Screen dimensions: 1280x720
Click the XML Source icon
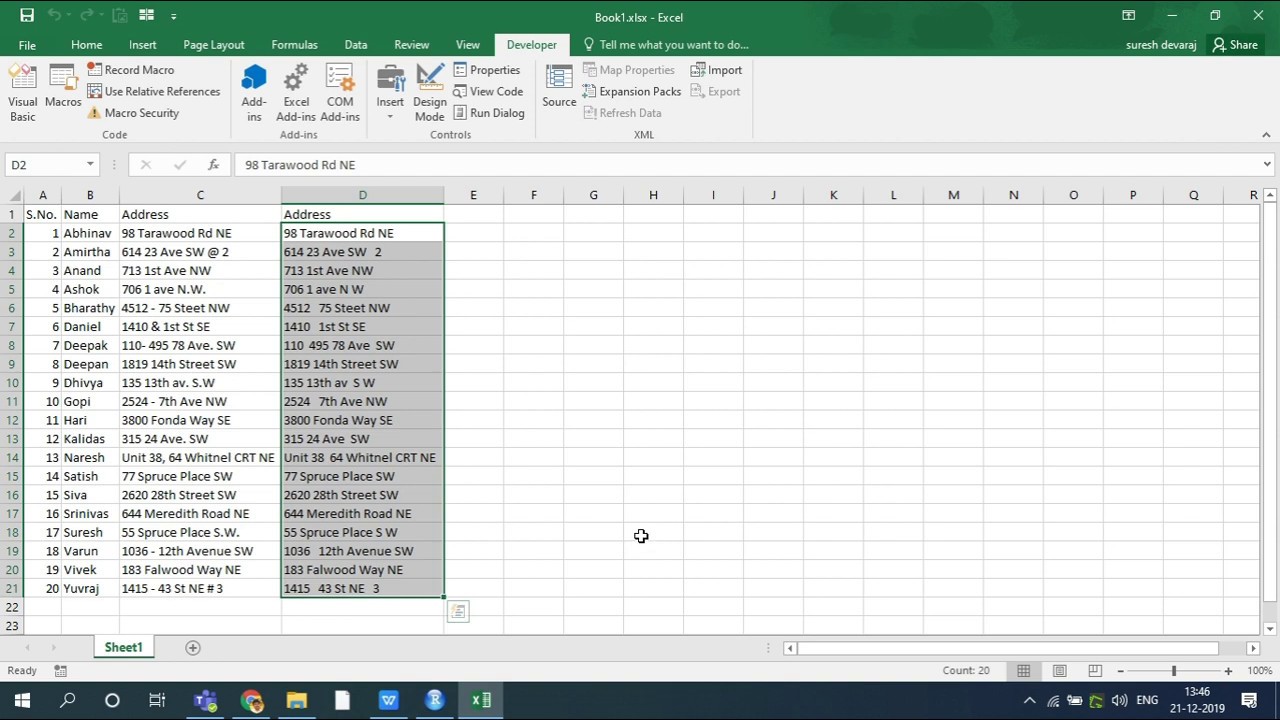point(559,87)
